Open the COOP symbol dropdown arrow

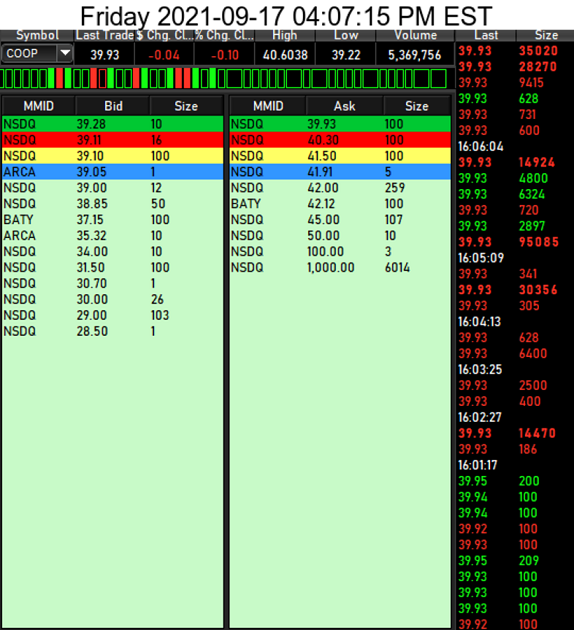65,53
